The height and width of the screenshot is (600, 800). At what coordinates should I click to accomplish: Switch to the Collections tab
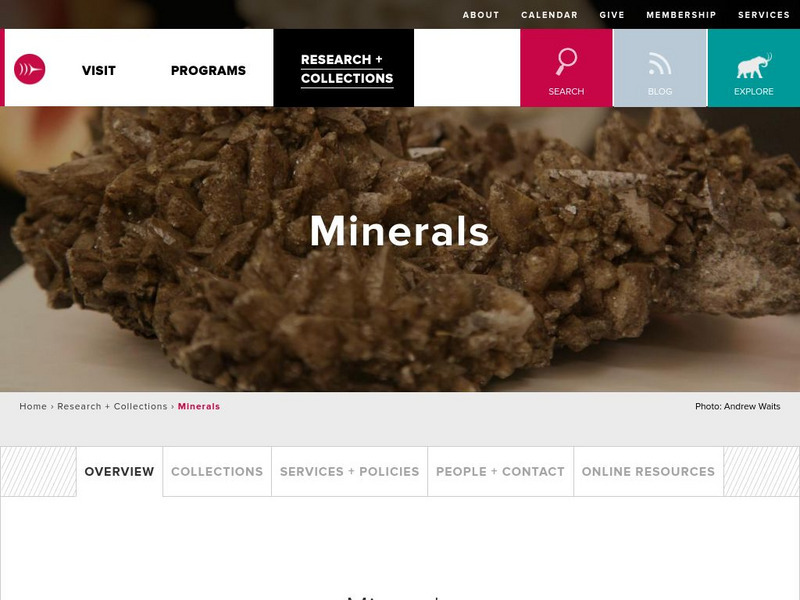pos(217,471)
